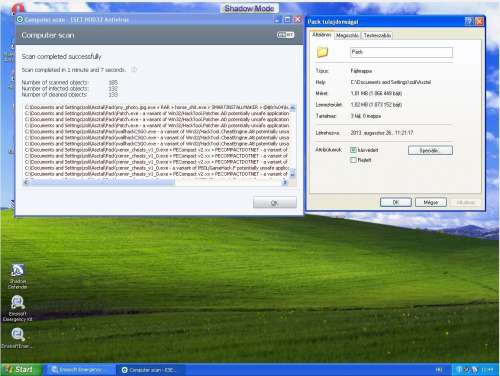500x376 pixels.
Task: Click the scan log scroll-up arrow
Action: coord(292,108)
